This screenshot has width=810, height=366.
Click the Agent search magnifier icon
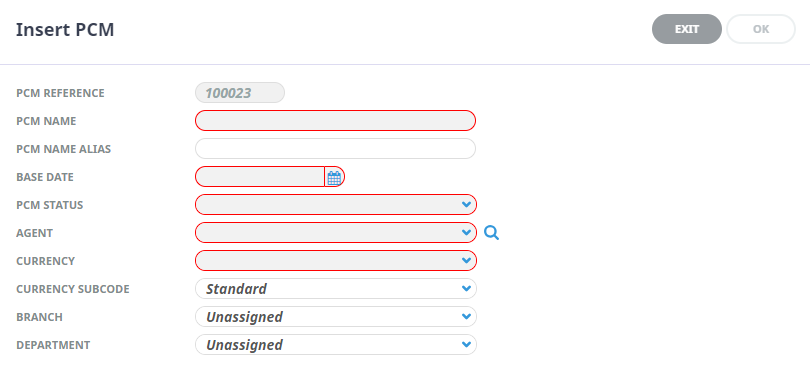[491, 233]
